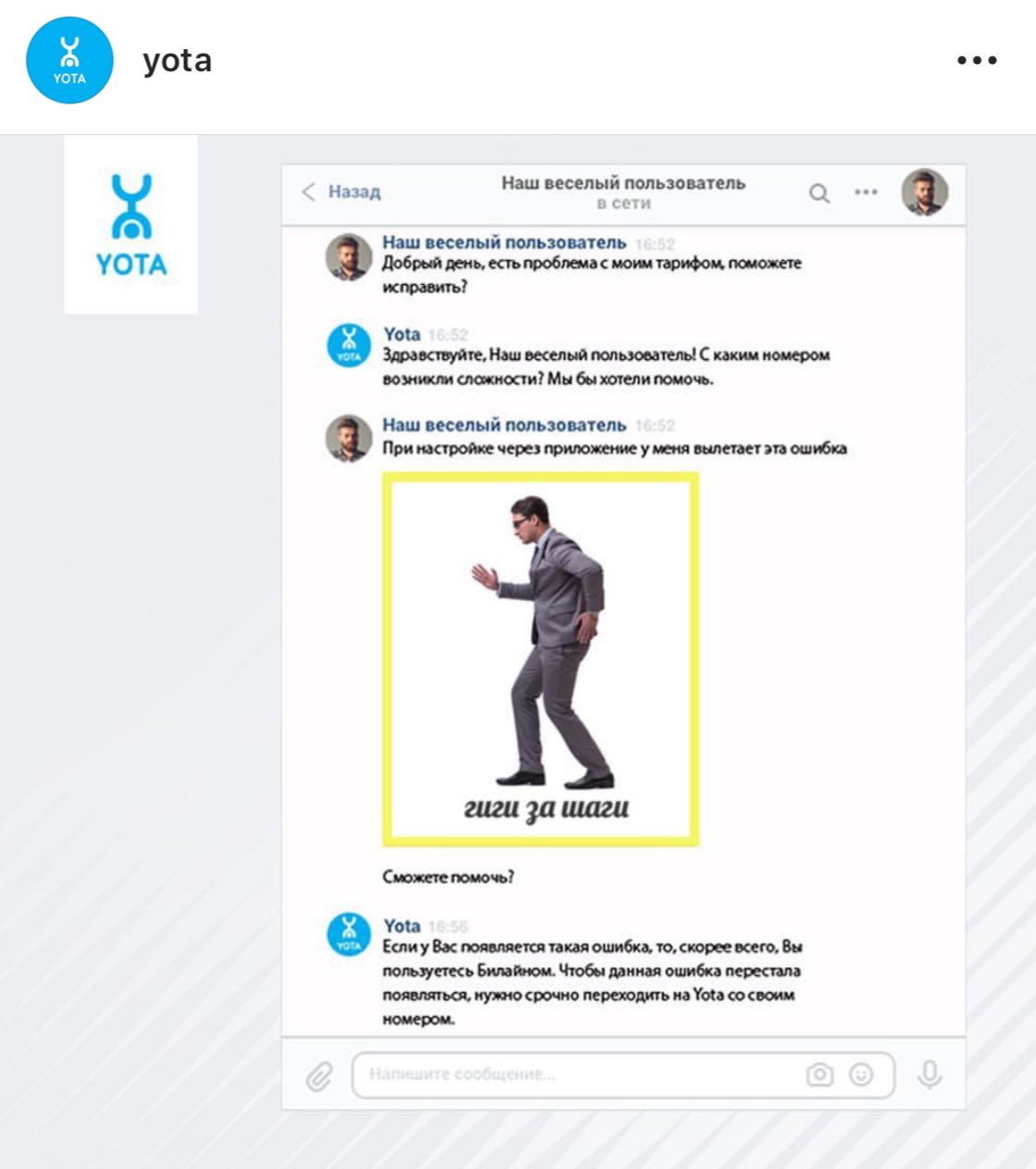Click the chat search magnifier icon
The height and width of the screenshot is (1169, 1036).
(820, 193)
